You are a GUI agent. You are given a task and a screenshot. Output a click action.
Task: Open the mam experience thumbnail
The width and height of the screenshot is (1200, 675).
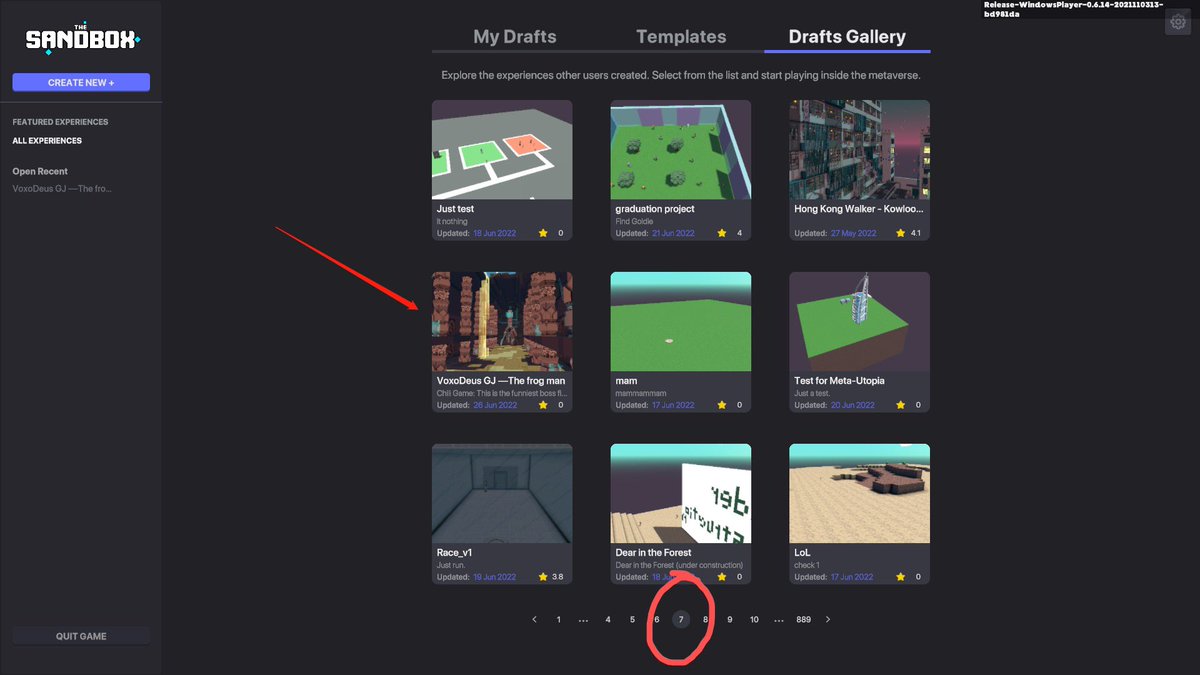point(681,321)
